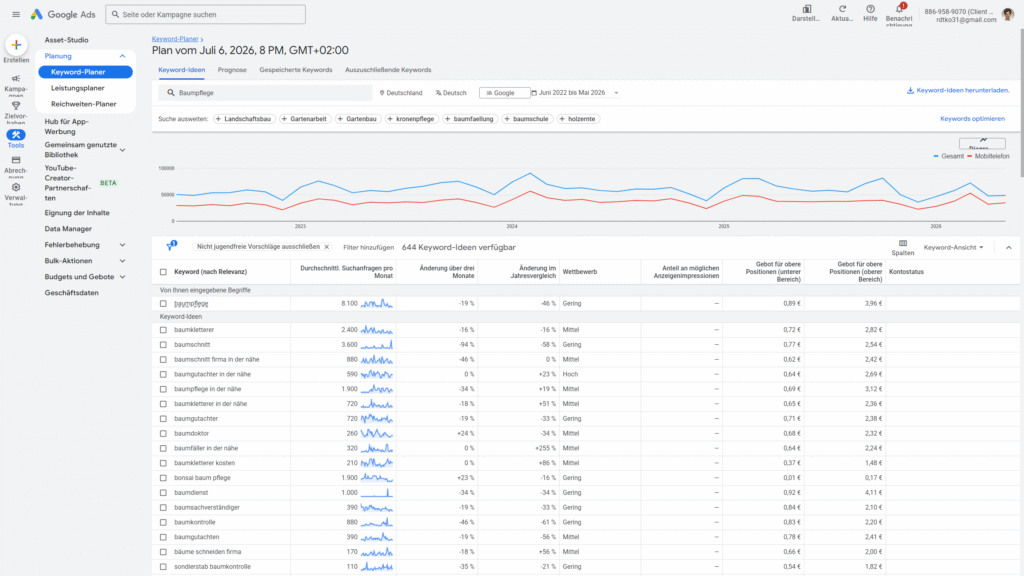Toggle the Gesamt blue legend entry
The image size is (1024, 576).
[949, 156]
